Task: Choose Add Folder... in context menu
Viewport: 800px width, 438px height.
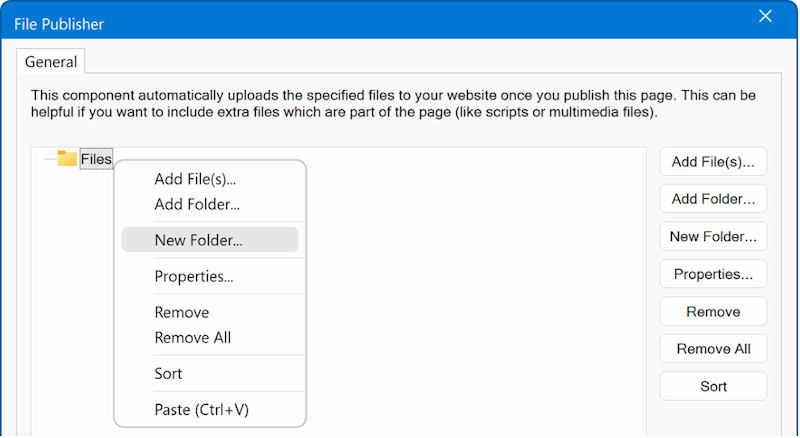Action: tap(197, 204)
